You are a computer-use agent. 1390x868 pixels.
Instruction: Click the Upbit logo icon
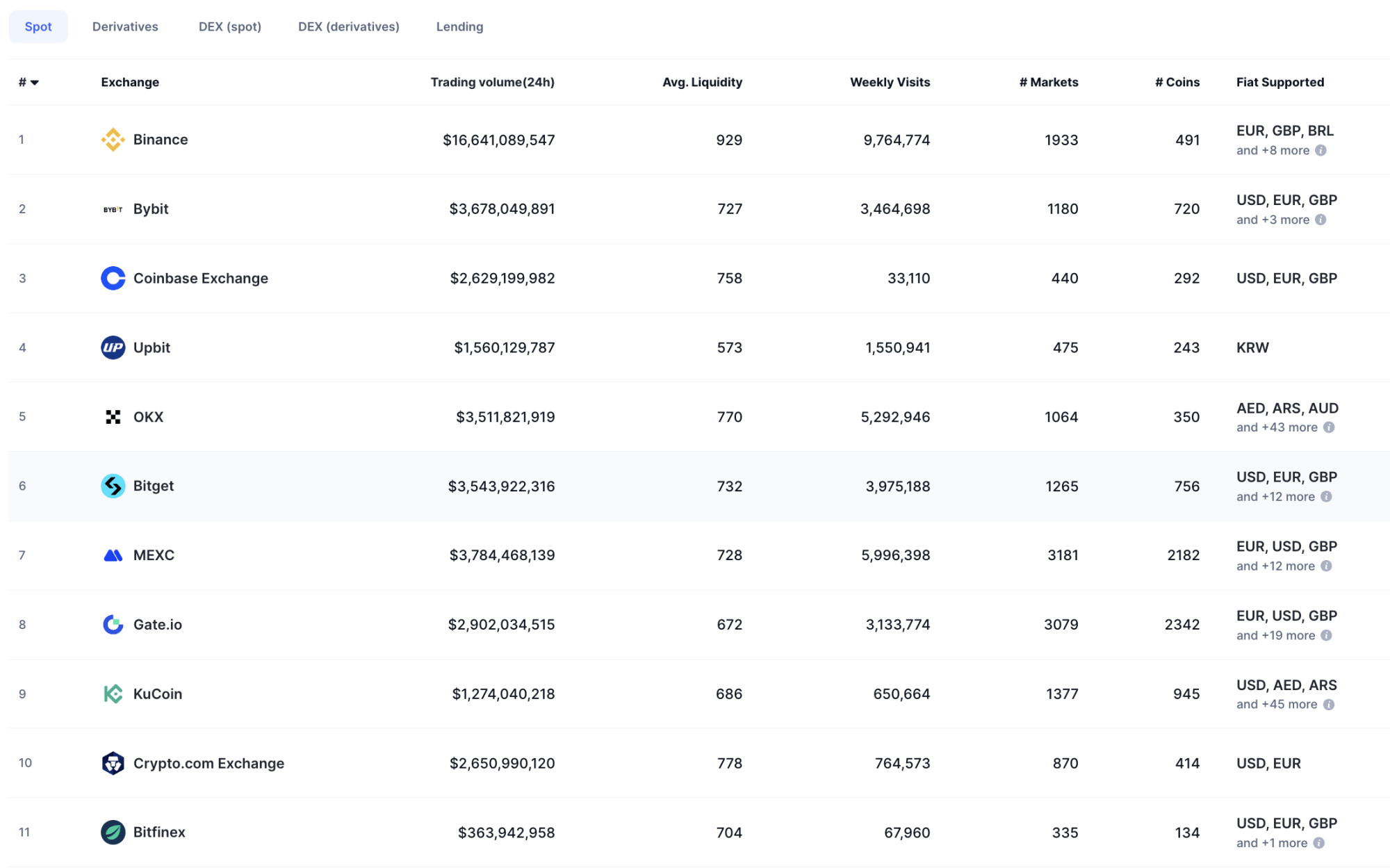click(113, 347)
